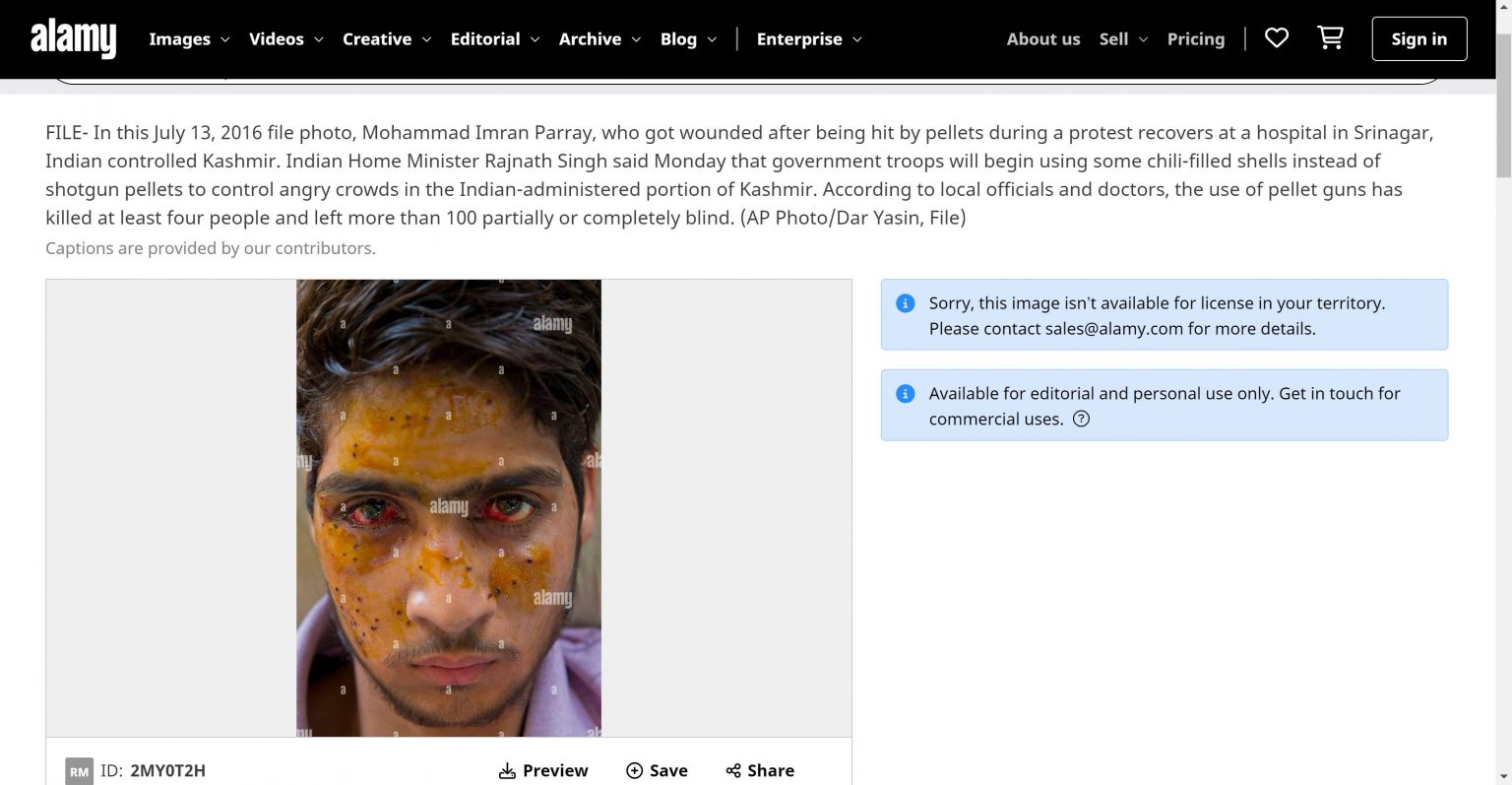
Task: Expand the Creative menu chevron
Action: pyautogui.click(x=426, y=39)
